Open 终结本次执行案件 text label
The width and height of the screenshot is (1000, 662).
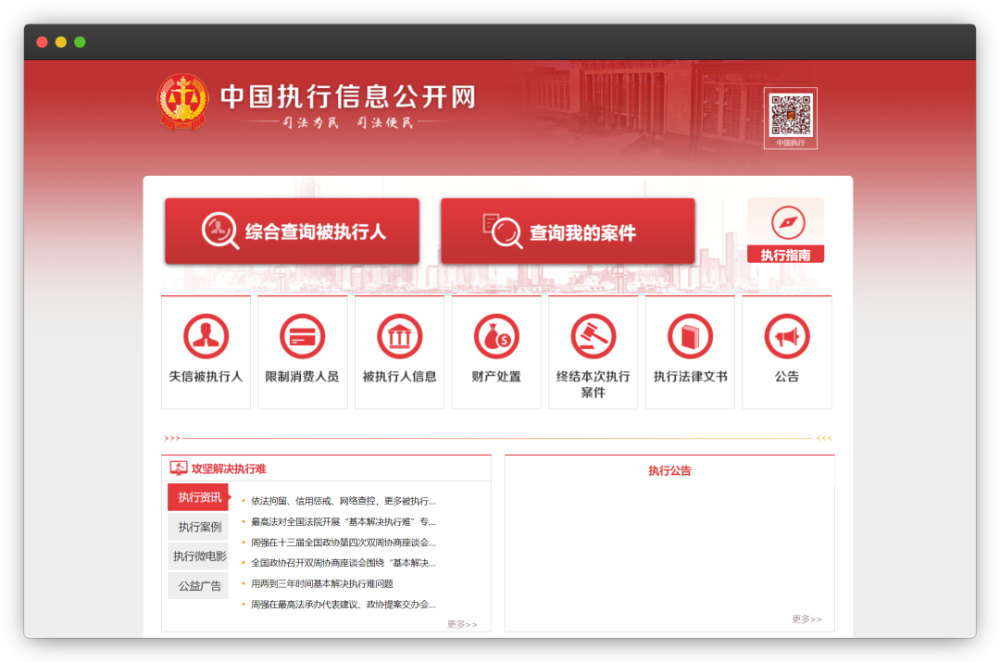[593, 384]
